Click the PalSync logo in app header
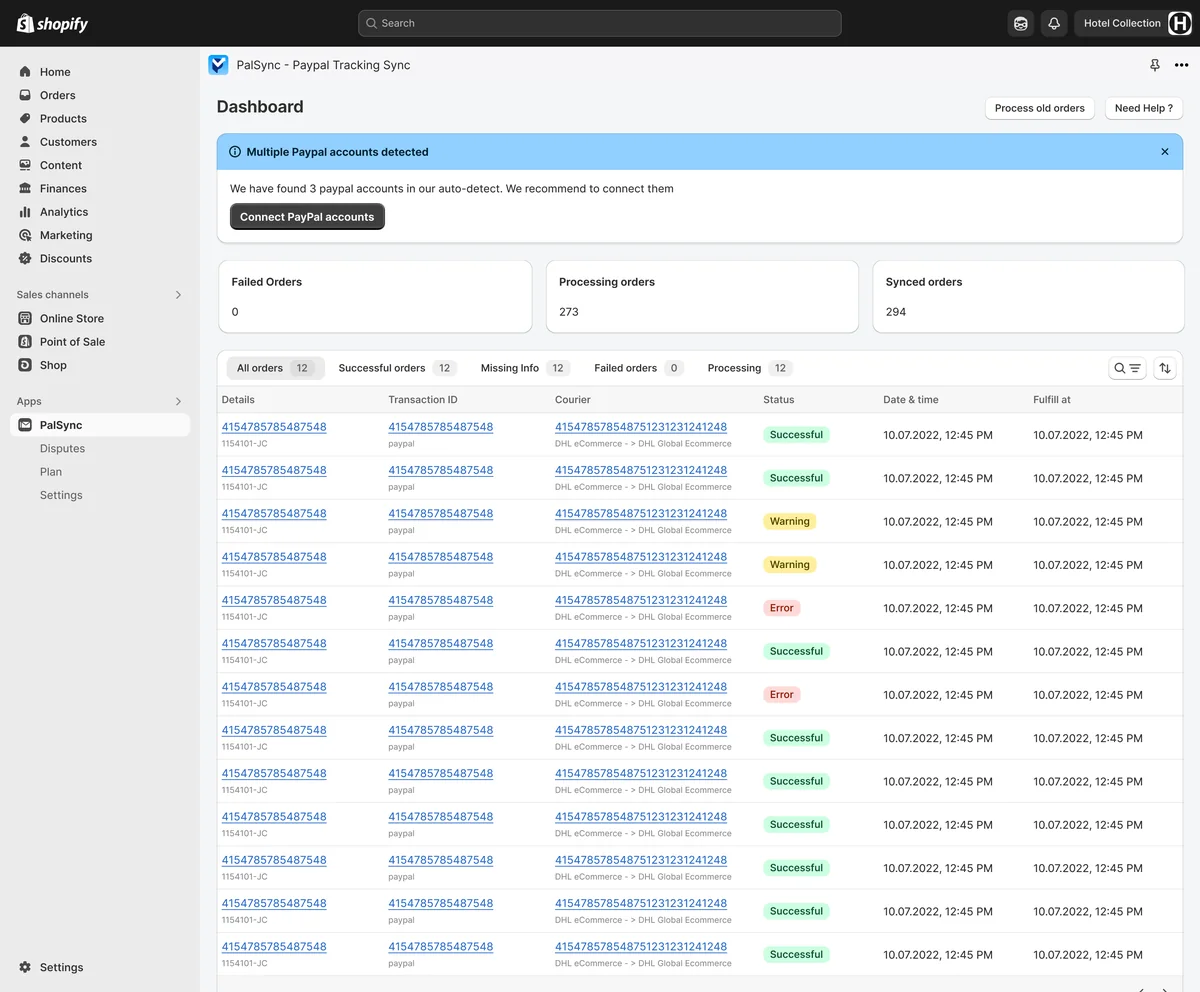 [218, 65]
